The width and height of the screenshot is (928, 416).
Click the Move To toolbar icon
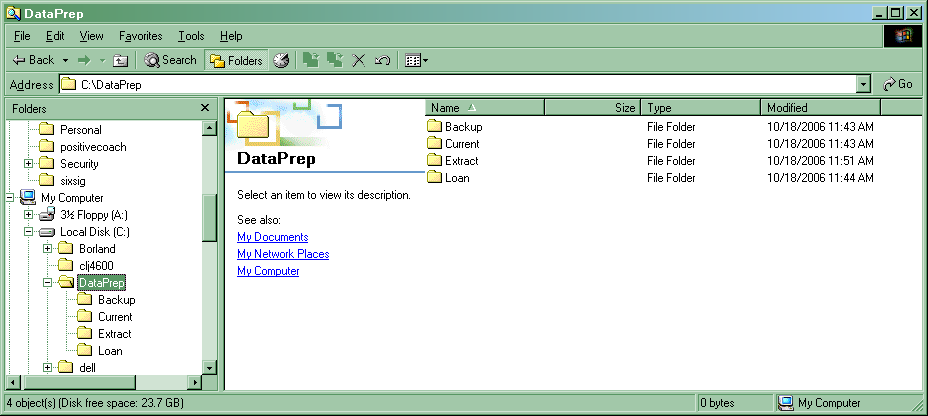point(311,60)
